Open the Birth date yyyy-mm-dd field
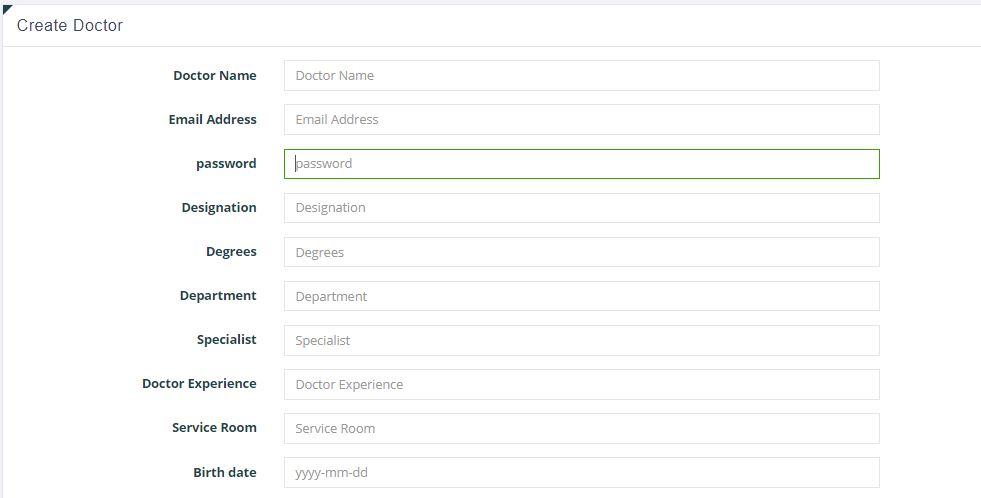The height and width of the screenshot is (498, 981). coord(581,472)
